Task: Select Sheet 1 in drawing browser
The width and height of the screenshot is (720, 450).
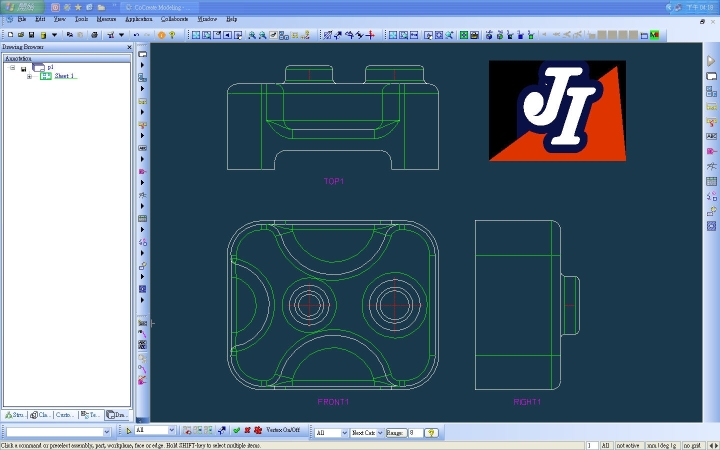Action: click(x=64, y=76)
